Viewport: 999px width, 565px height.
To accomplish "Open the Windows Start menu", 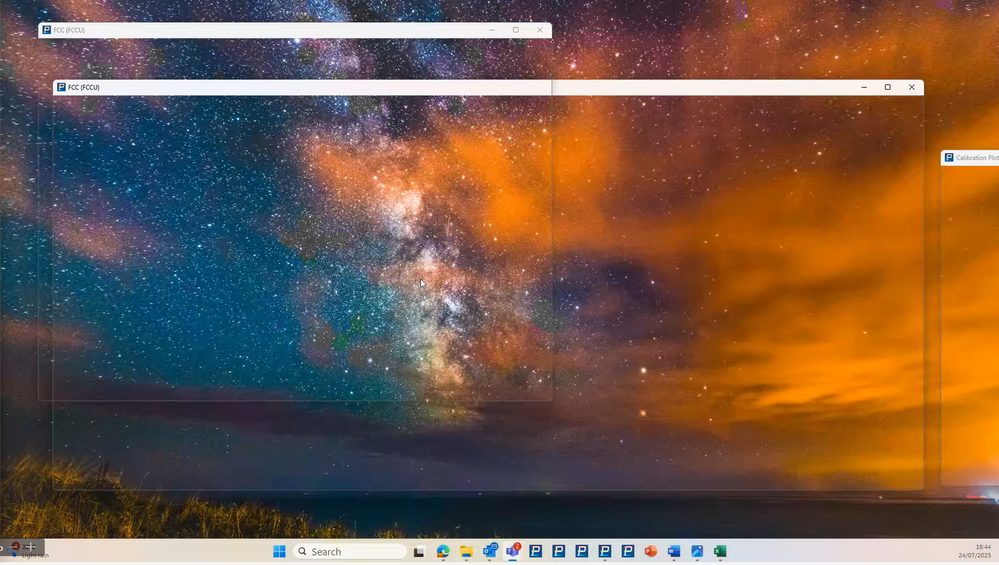I will coord(279,552).
